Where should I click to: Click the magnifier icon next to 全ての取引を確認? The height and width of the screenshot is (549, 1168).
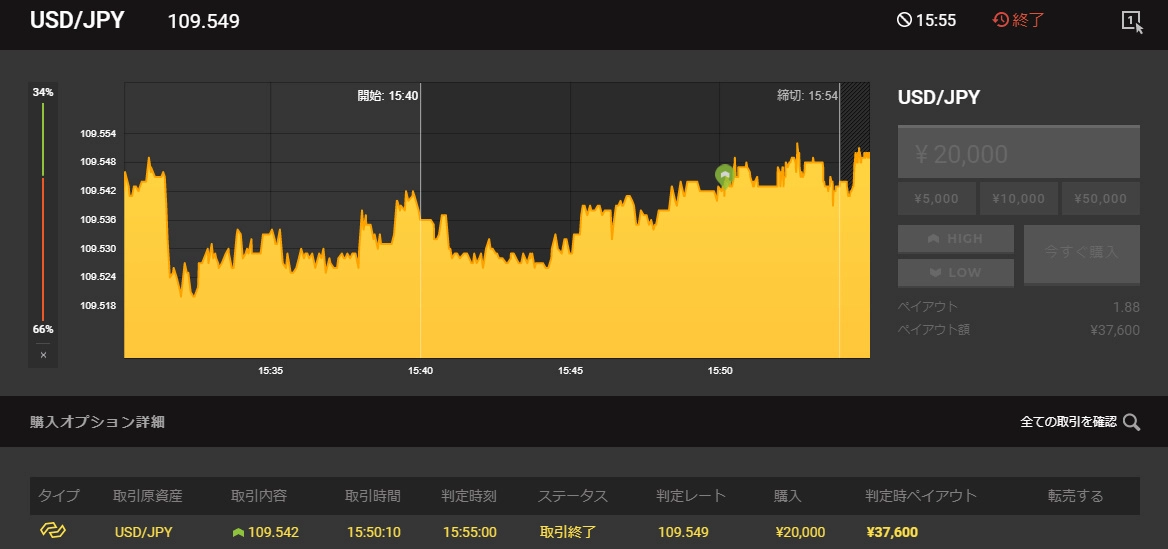[1131, 422]
